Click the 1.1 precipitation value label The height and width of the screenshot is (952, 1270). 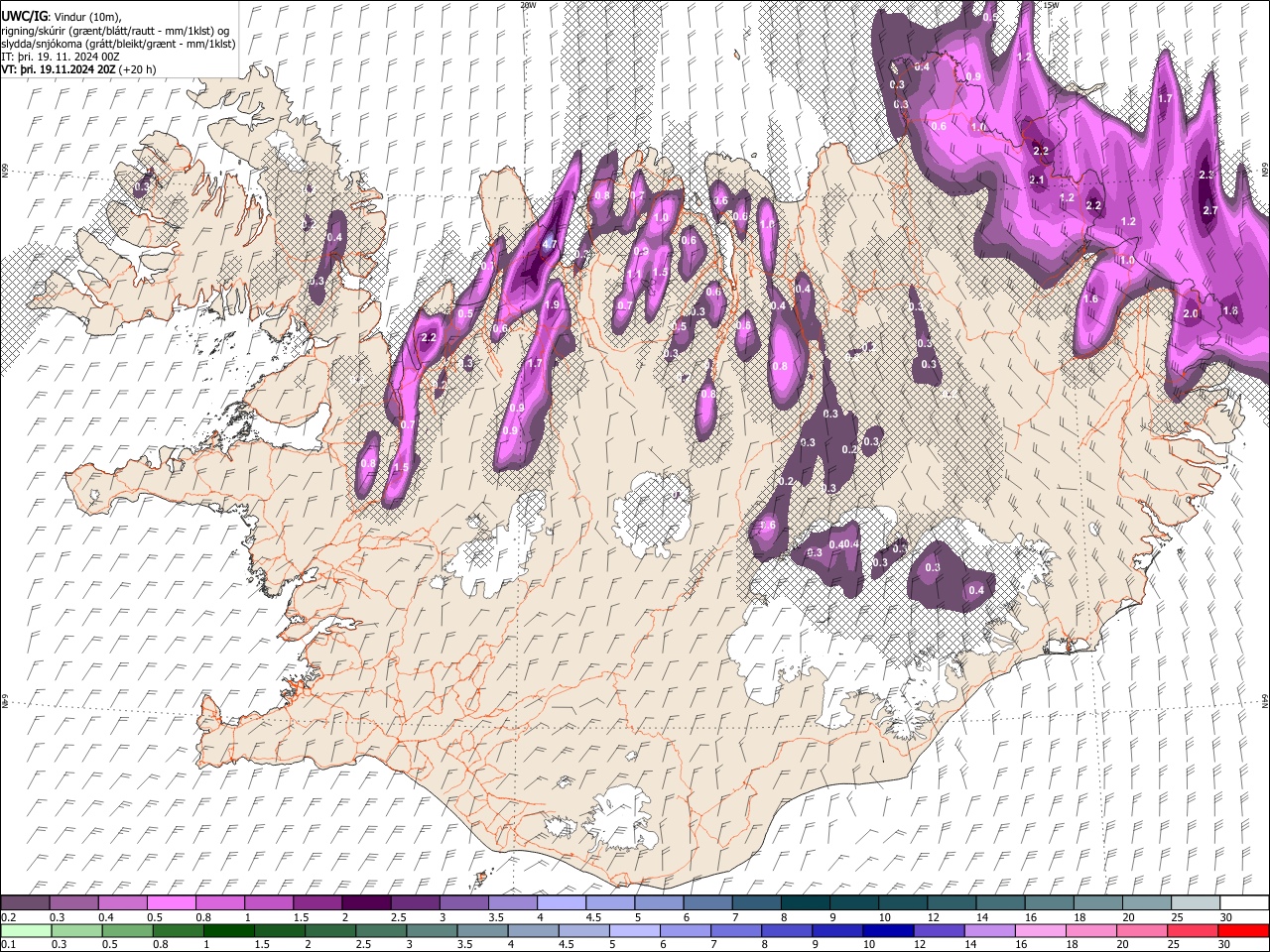[633, 274]
